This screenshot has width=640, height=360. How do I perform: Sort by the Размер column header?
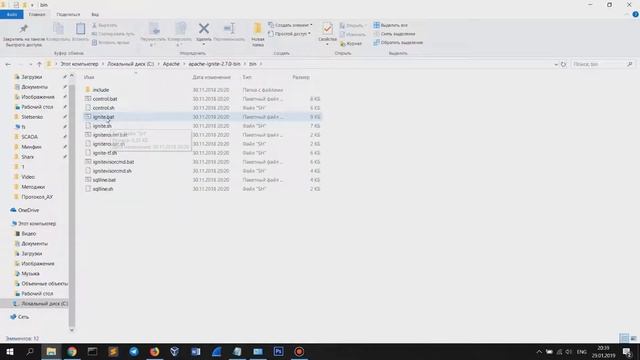coord(301,77)
